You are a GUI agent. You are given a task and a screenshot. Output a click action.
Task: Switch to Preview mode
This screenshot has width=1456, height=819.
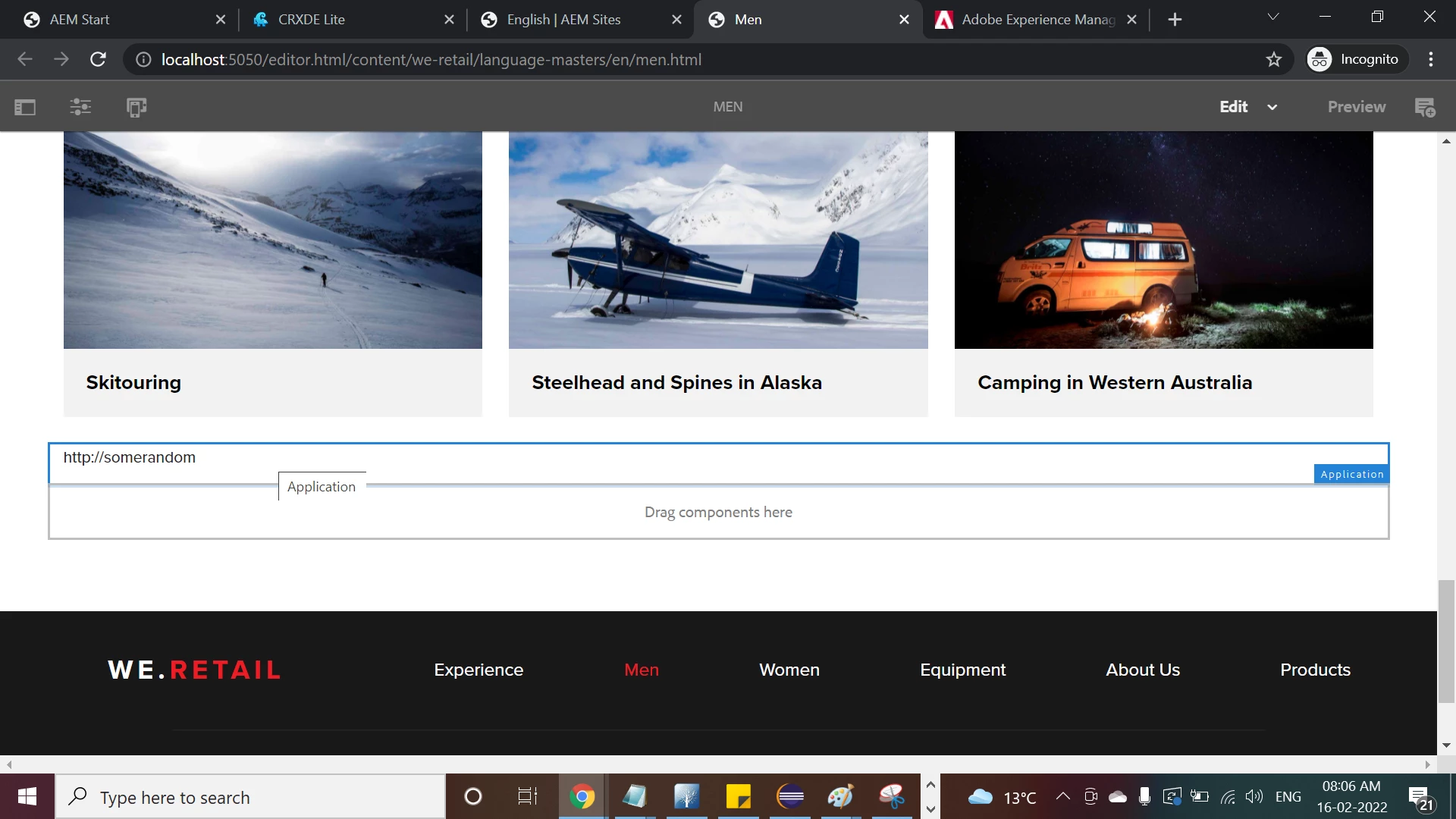pos(1356,107)
